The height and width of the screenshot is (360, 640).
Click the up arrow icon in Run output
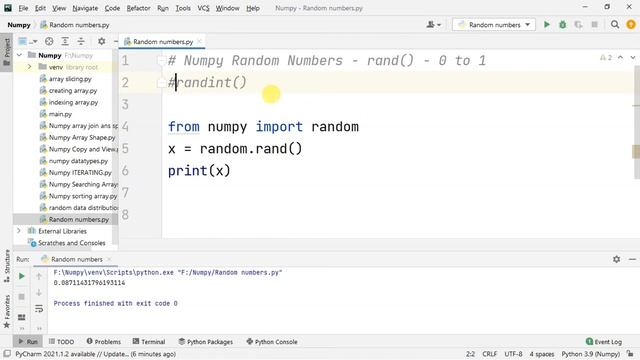[39, 276]
